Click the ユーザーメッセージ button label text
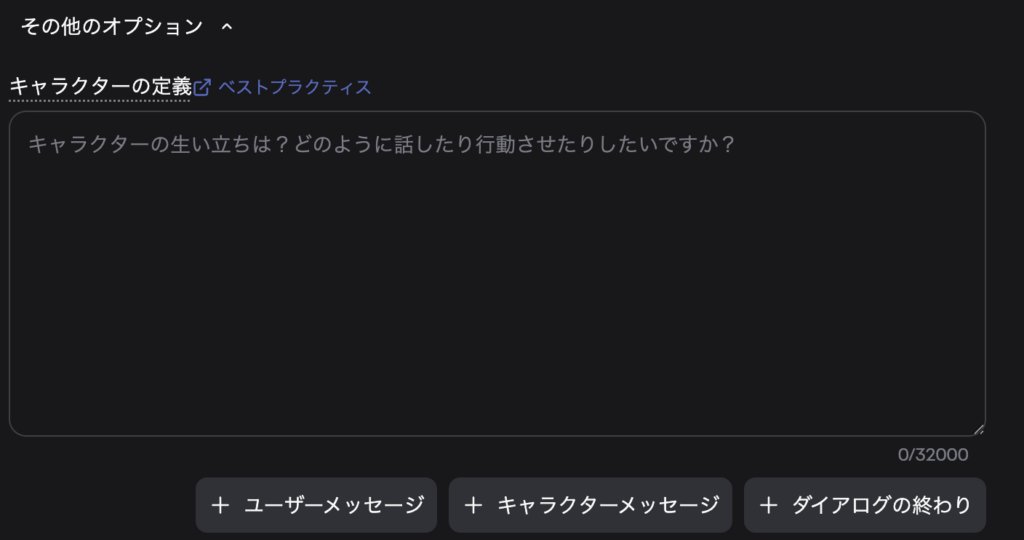The width and height of the screenshot is (1024, 540). (x=334, y=505)
